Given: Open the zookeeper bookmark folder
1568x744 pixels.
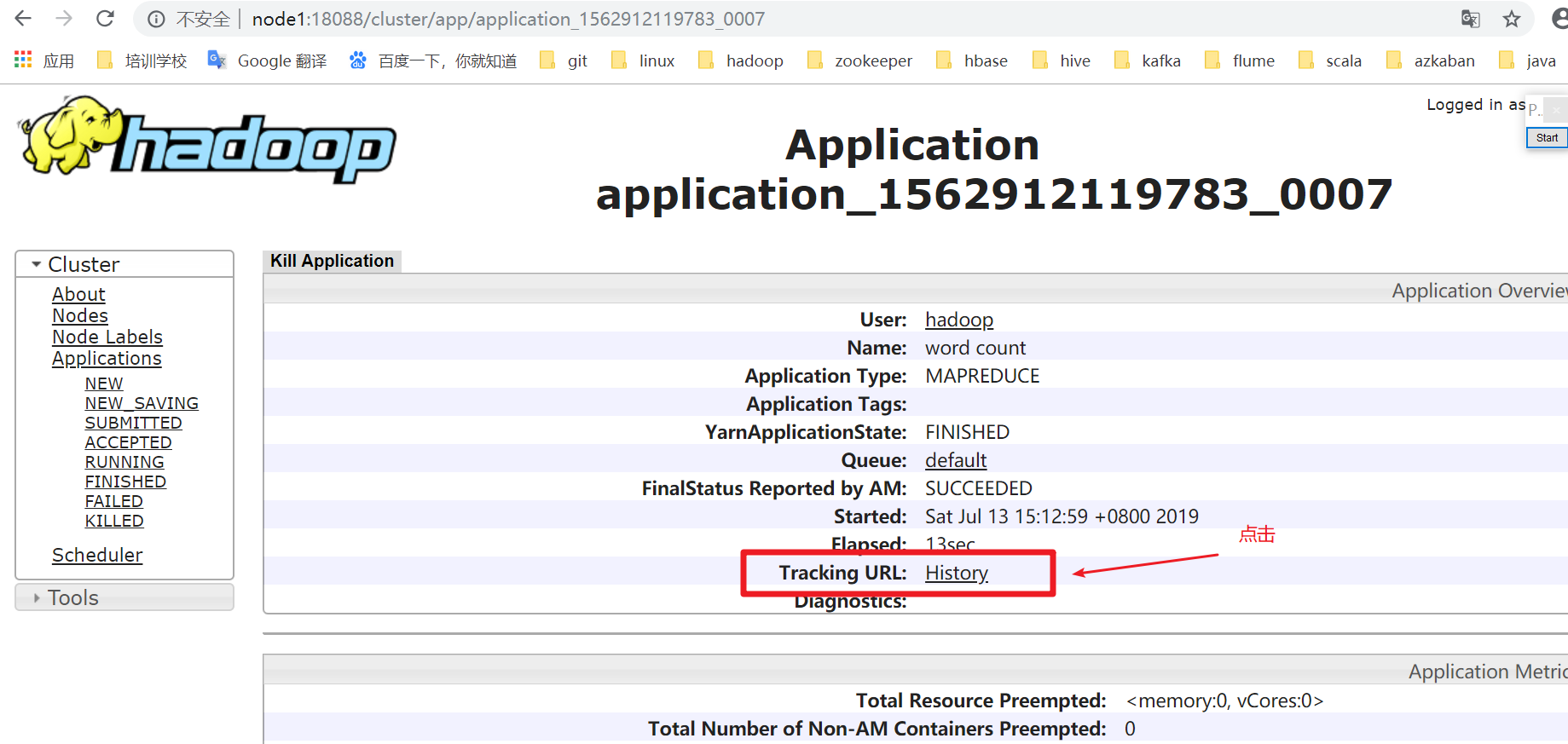Looking at the screenshot, I should coord(859,61).
